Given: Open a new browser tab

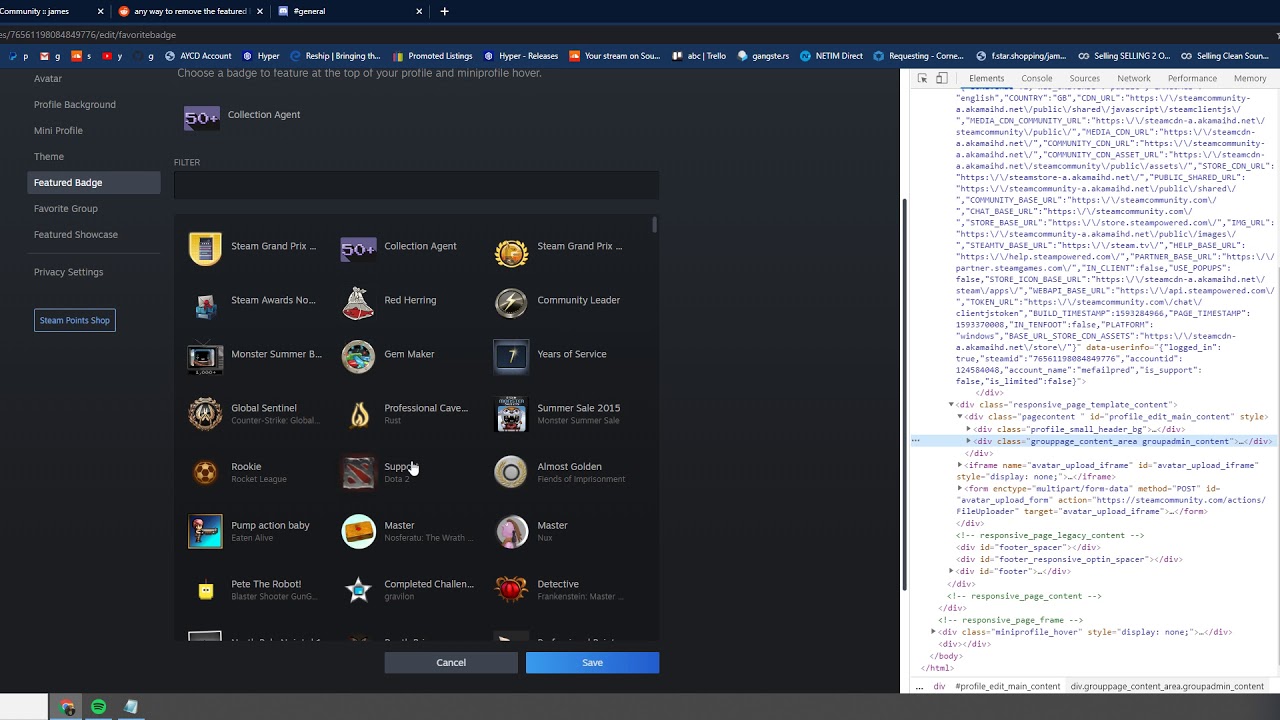Looking at the screenshot, I should [x=444, y=11].
